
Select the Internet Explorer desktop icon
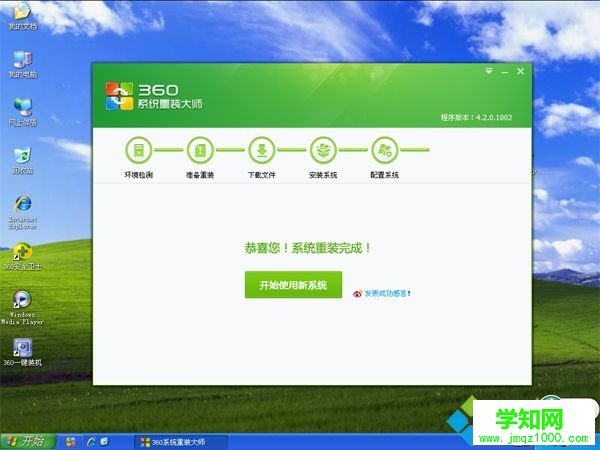tap(22, 212)
